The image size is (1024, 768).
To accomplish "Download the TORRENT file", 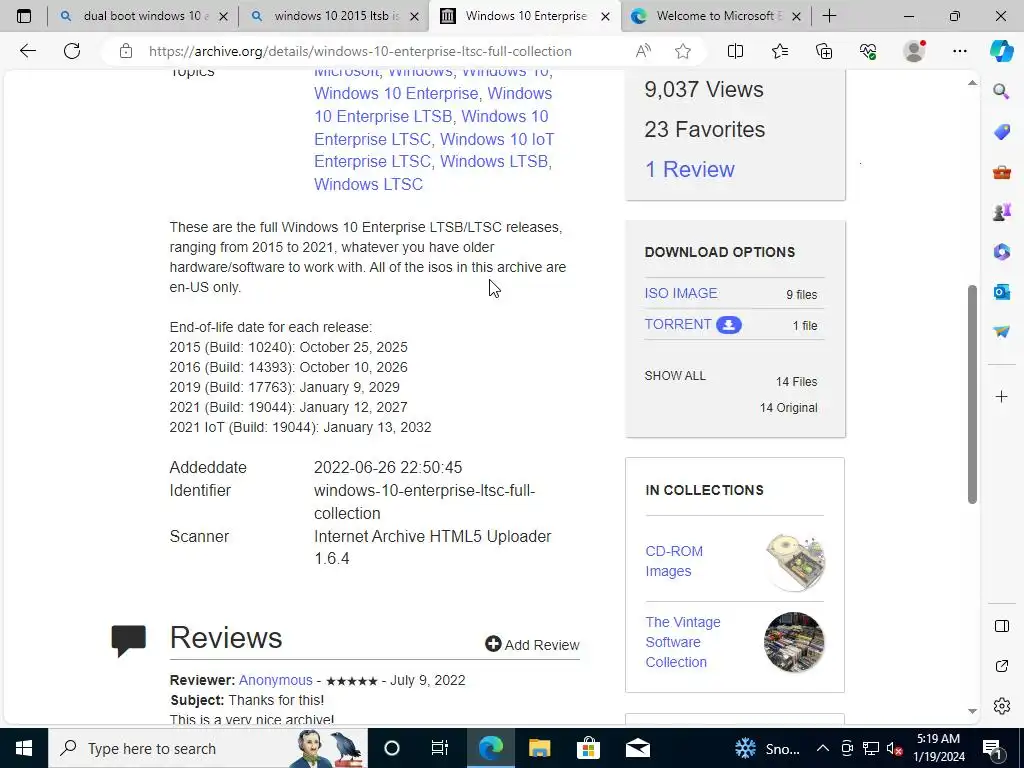I will tap(693, 325).
